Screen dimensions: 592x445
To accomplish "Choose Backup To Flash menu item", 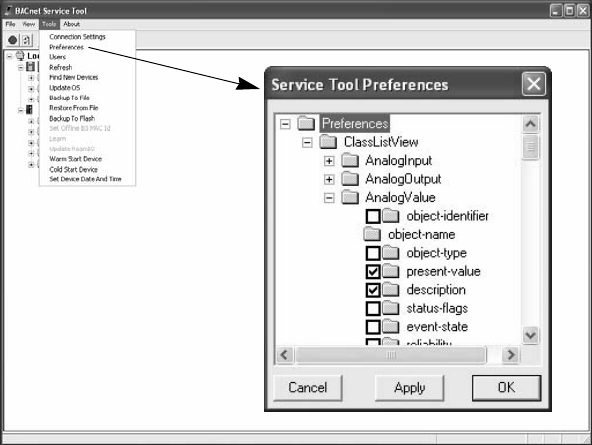I will (72, 118).
